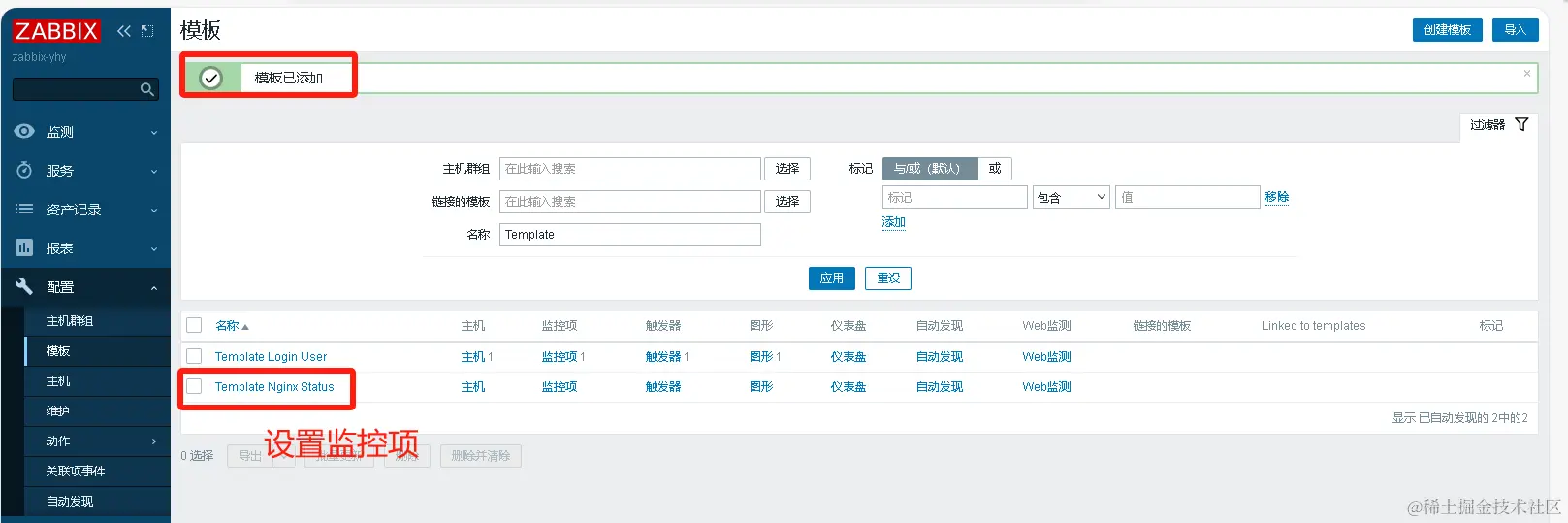Image resolution: width=1568 pixels, height=523 pixels.
Task: Check the Template Login User checkbox
Action: click(x=194, y=356)
